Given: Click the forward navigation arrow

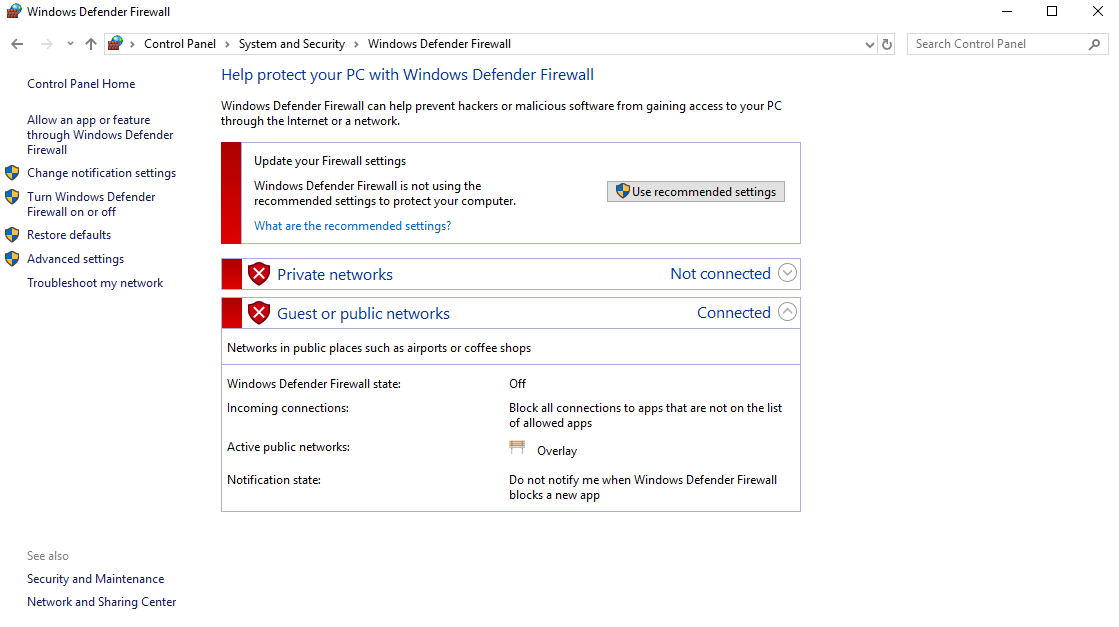Looking at the screenshot, I should [x=46, y=44].
